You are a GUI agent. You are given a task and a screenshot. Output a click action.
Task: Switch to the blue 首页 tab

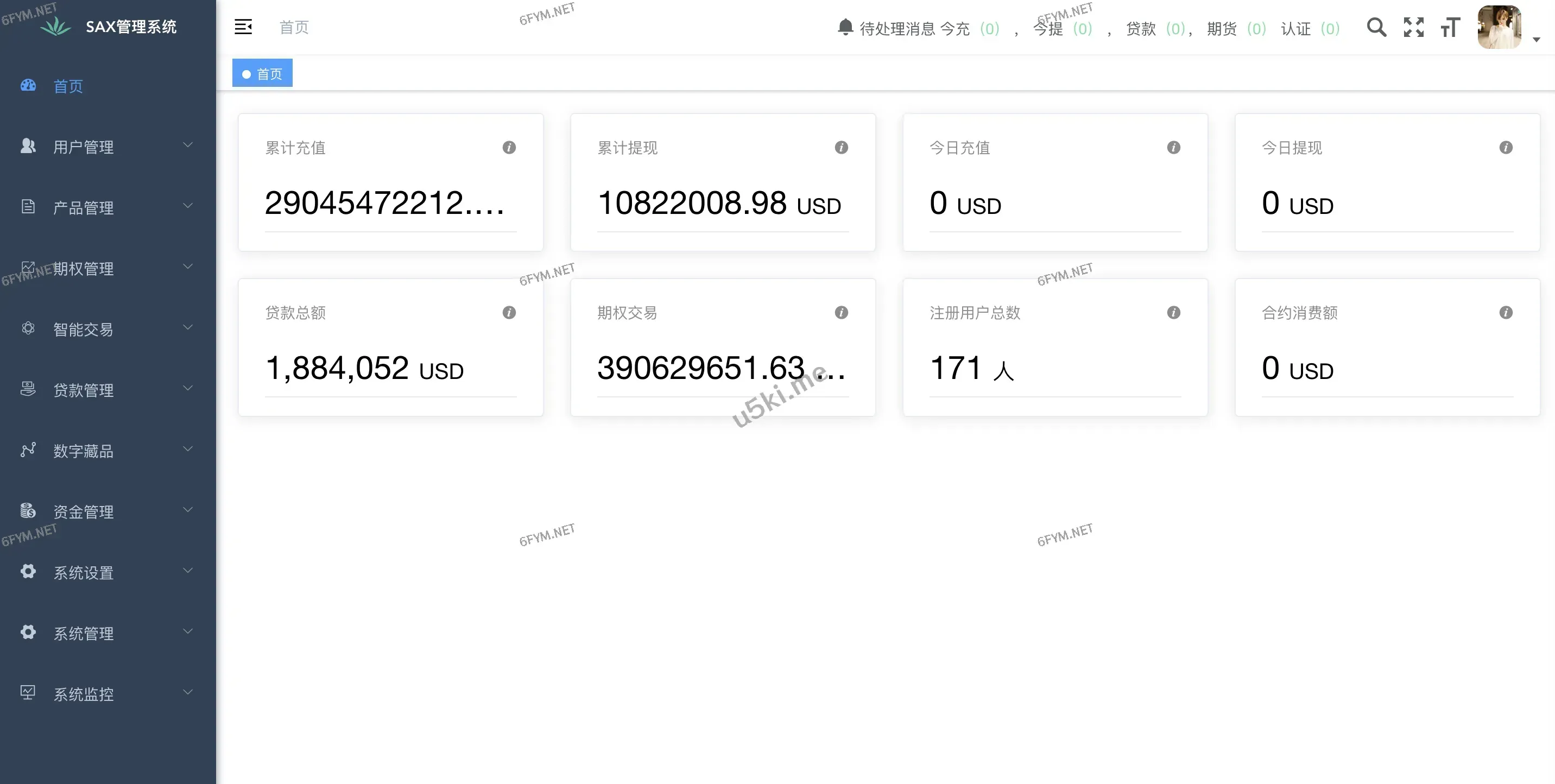[263, 74]
